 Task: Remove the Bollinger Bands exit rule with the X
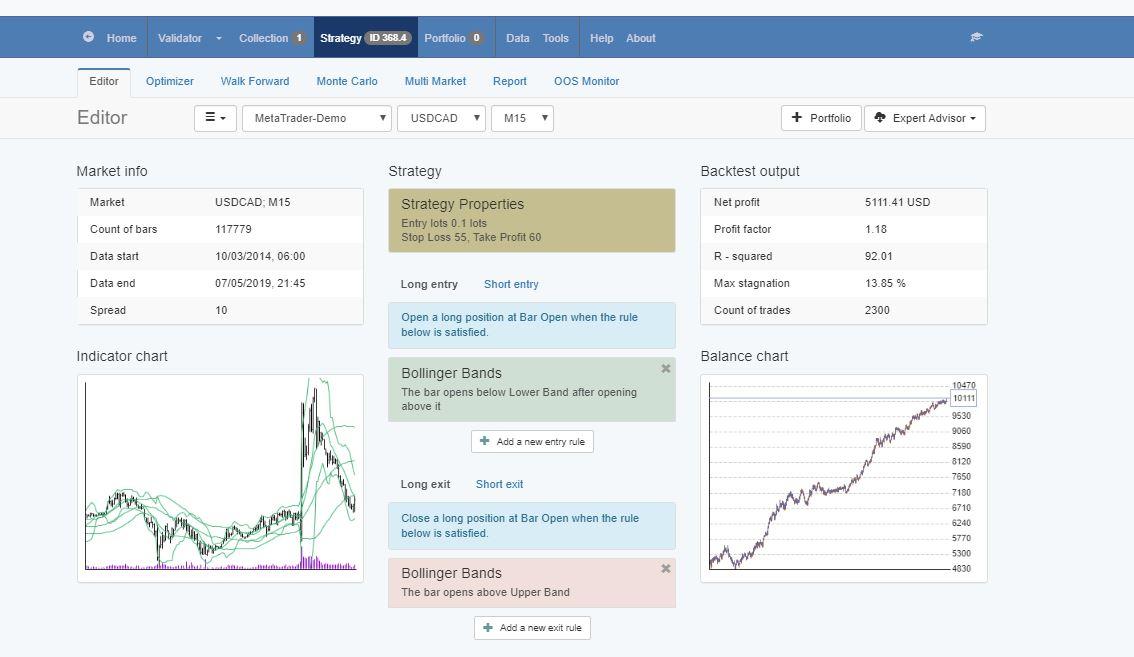[666, 569]
